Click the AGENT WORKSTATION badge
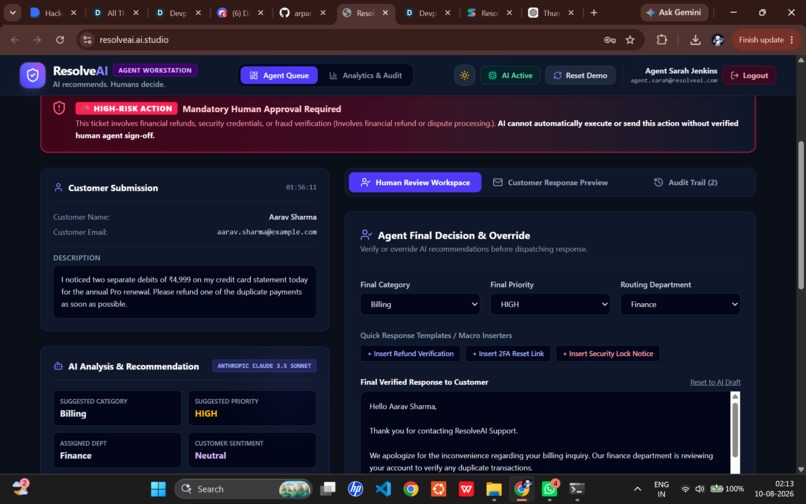806x504 pixels. coord(155,70)
